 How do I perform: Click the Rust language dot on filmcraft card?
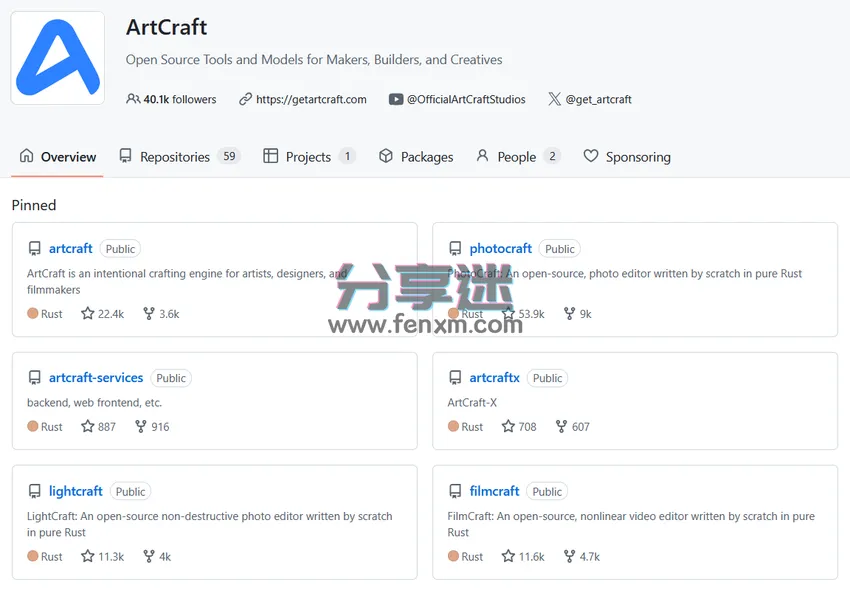point(453,556)
